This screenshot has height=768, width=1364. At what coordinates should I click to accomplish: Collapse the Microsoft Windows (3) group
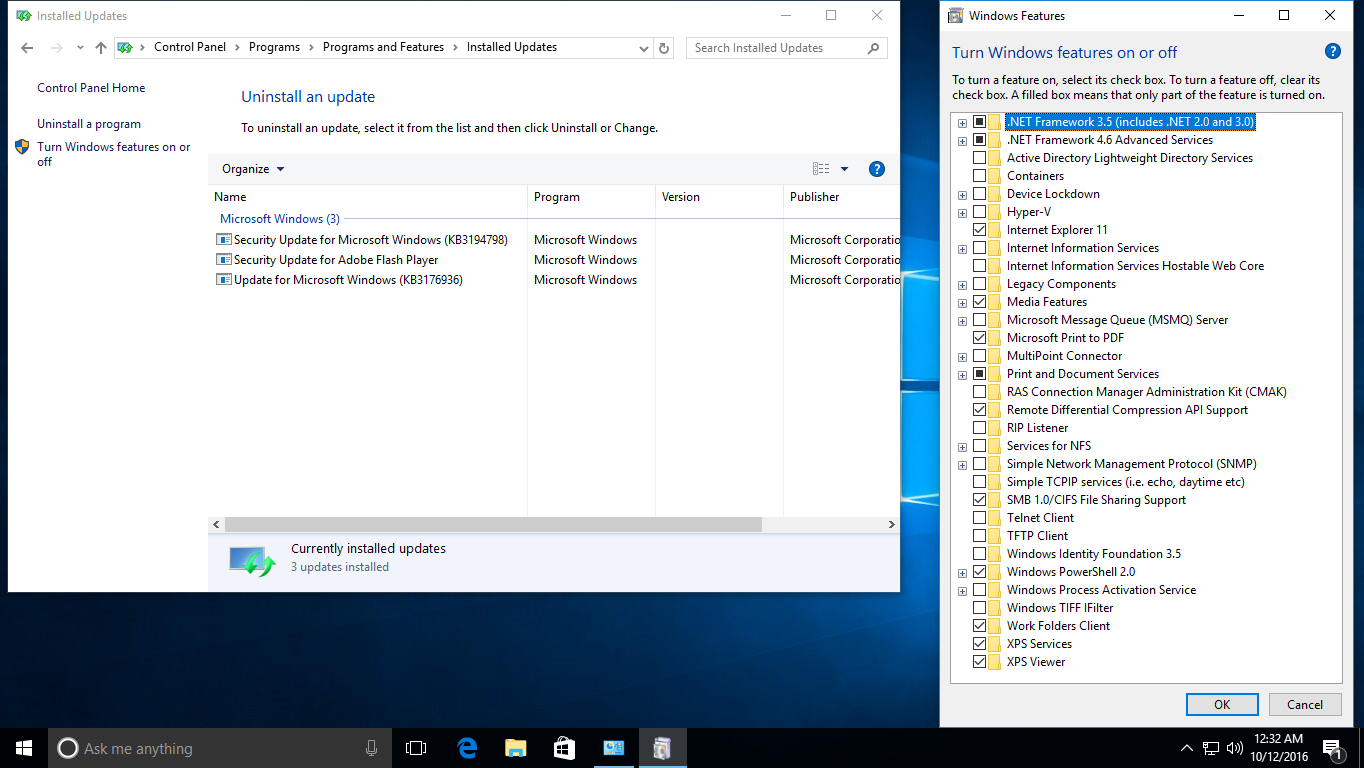pyautogui.click(x=280, y=219)
